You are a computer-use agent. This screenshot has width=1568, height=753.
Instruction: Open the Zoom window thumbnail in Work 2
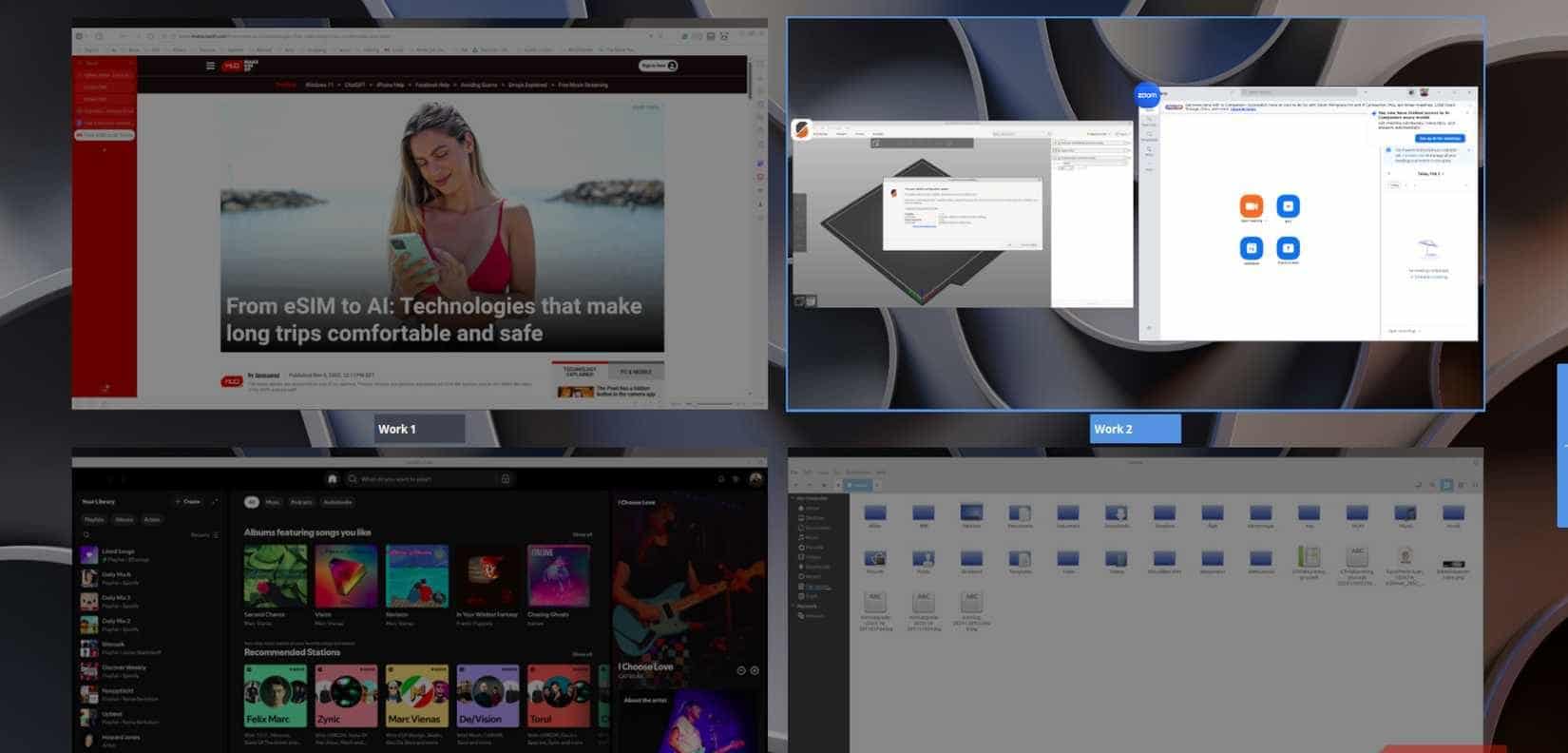coord(1309,214)
